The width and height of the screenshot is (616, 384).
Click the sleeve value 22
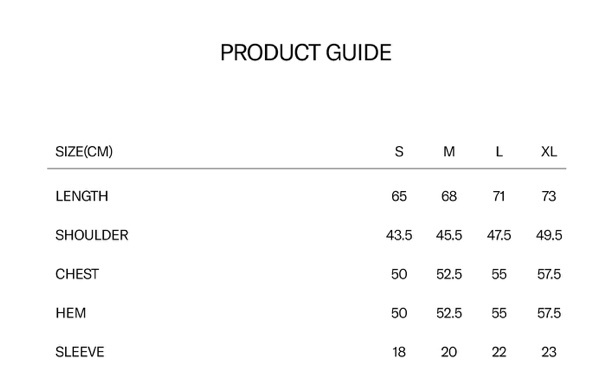point(499,352)
